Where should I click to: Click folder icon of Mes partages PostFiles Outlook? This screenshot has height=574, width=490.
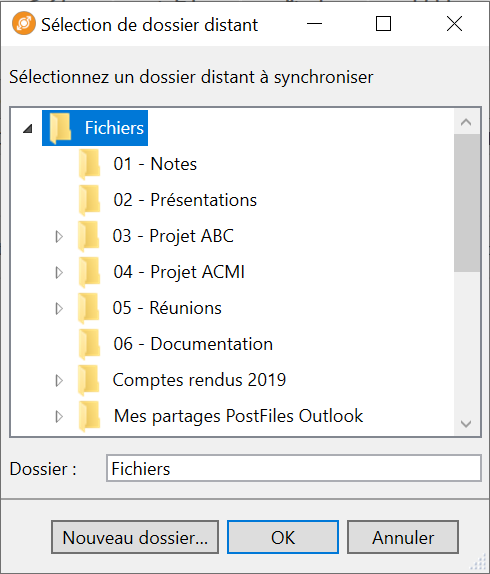click(89, 416)
